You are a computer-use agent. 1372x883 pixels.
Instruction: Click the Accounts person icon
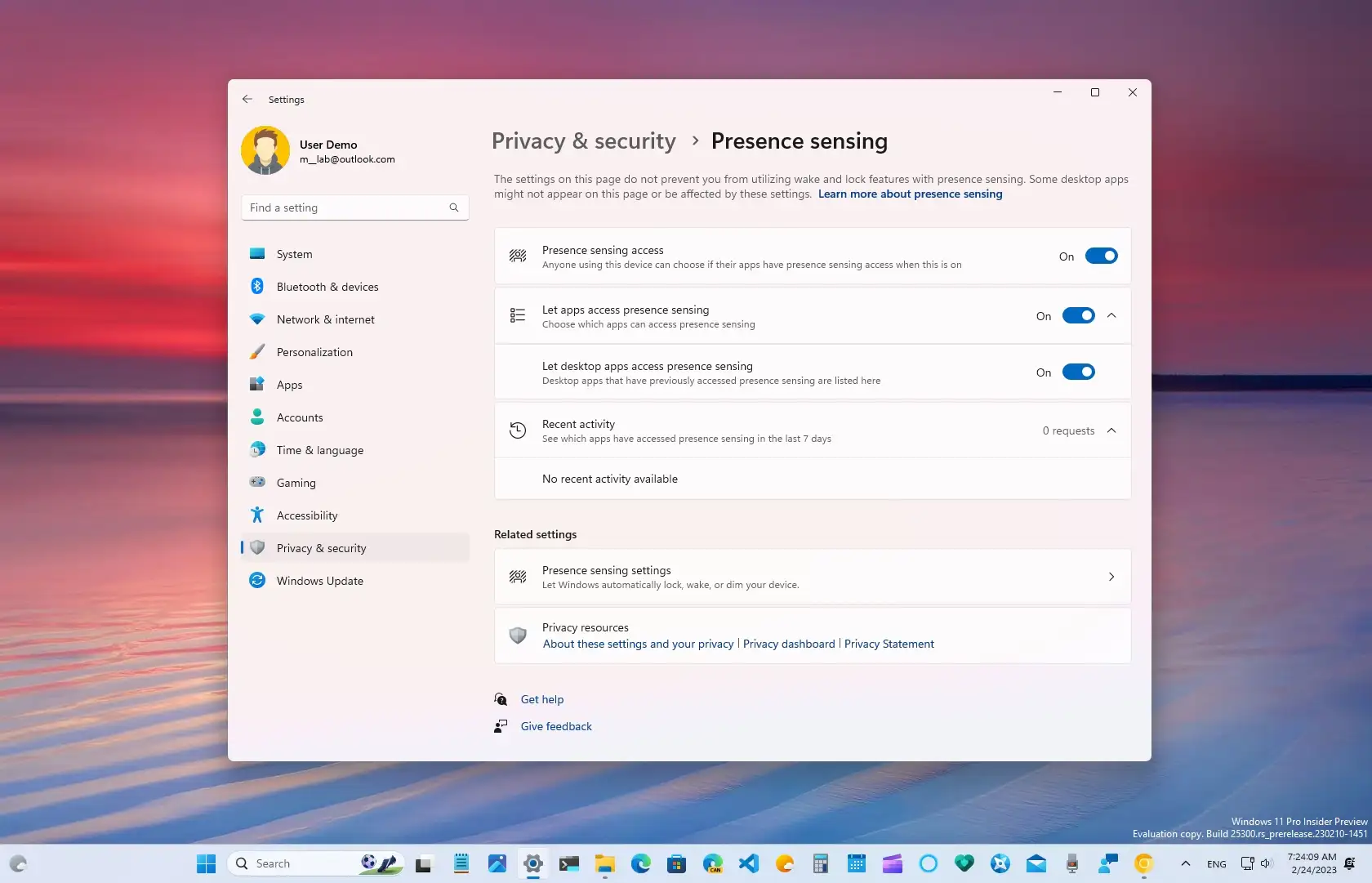point(257,417)
